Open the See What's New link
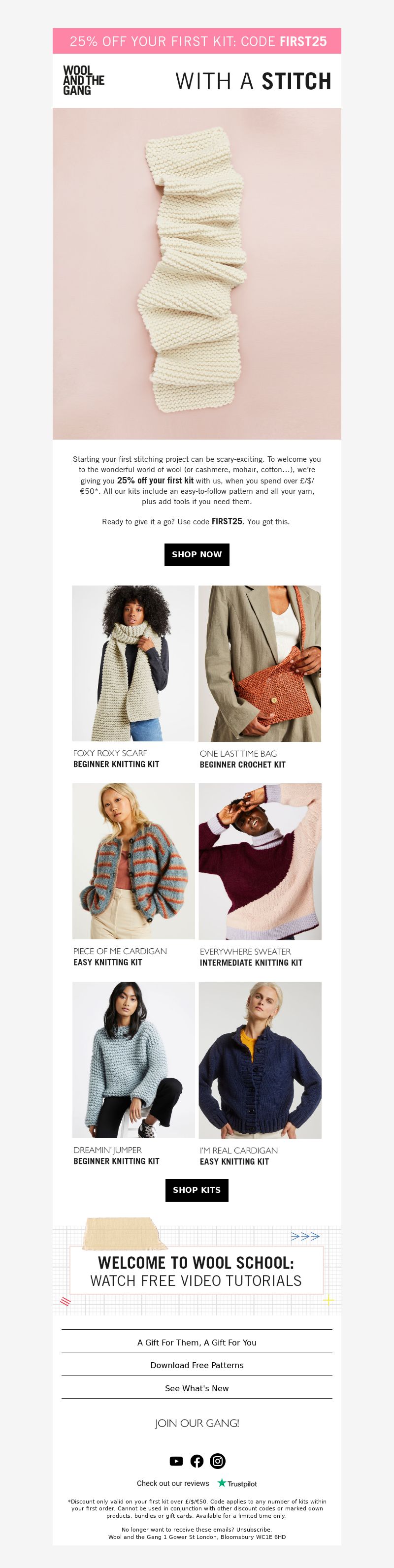394x1568 pixels. click(197, 1388)
